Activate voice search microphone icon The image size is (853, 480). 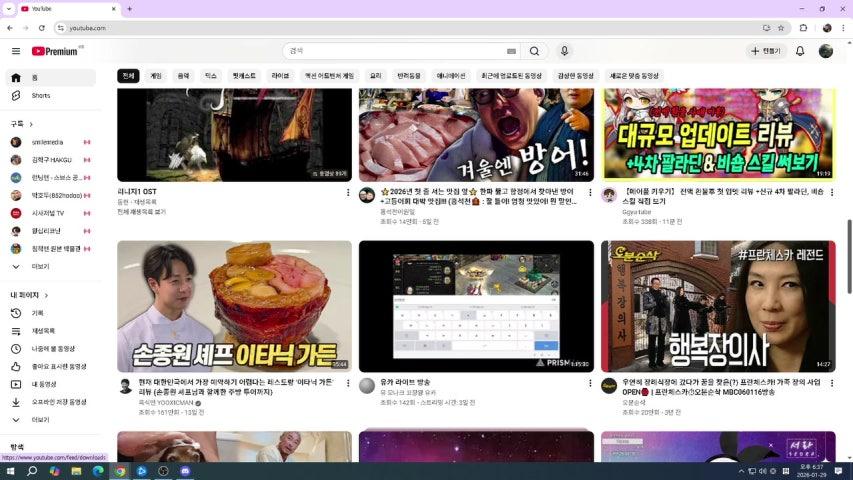coord(564,51)
